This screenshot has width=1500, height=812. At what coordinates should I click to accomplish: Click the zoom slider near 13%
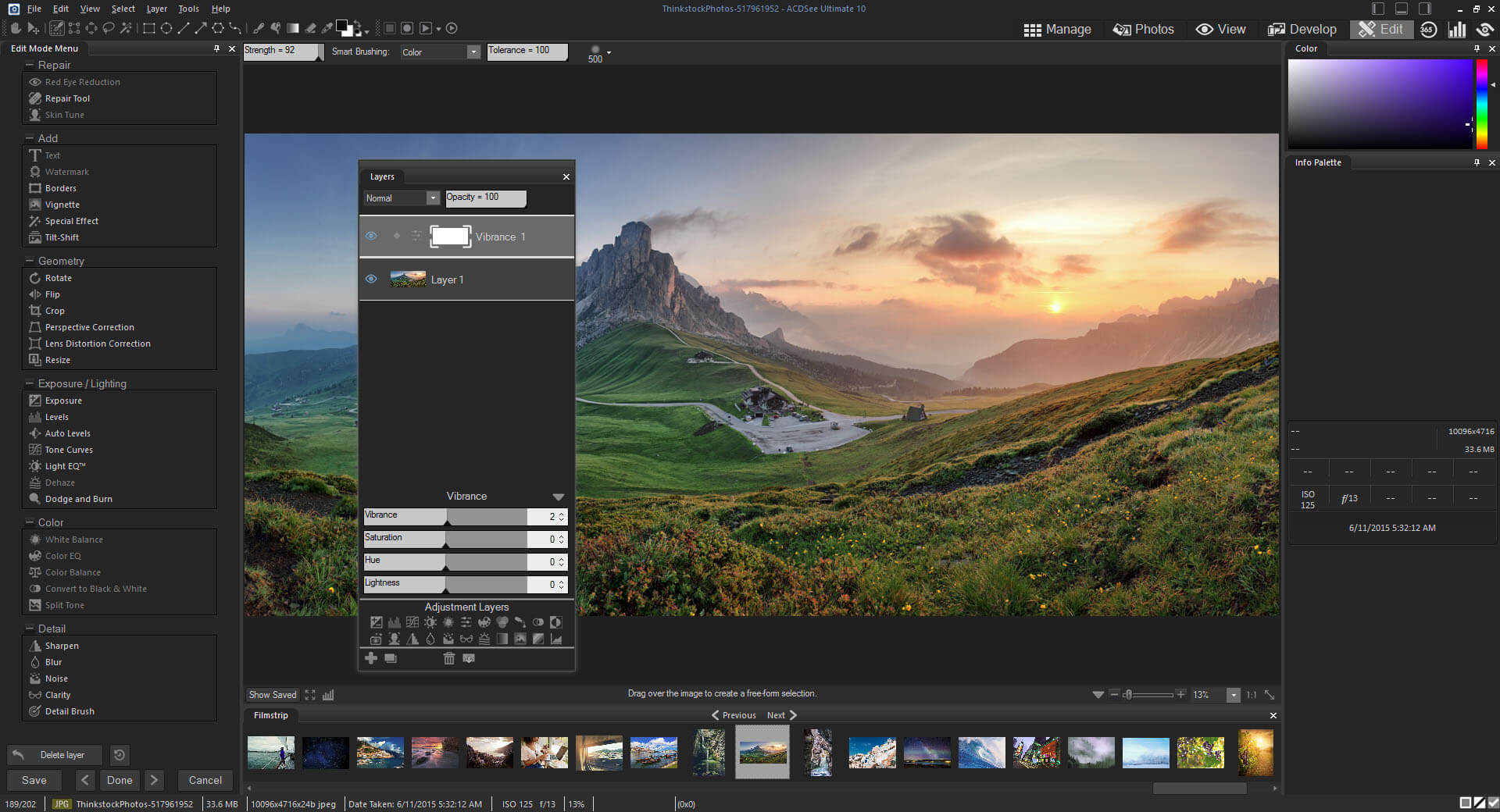(x=1148, y=695)
